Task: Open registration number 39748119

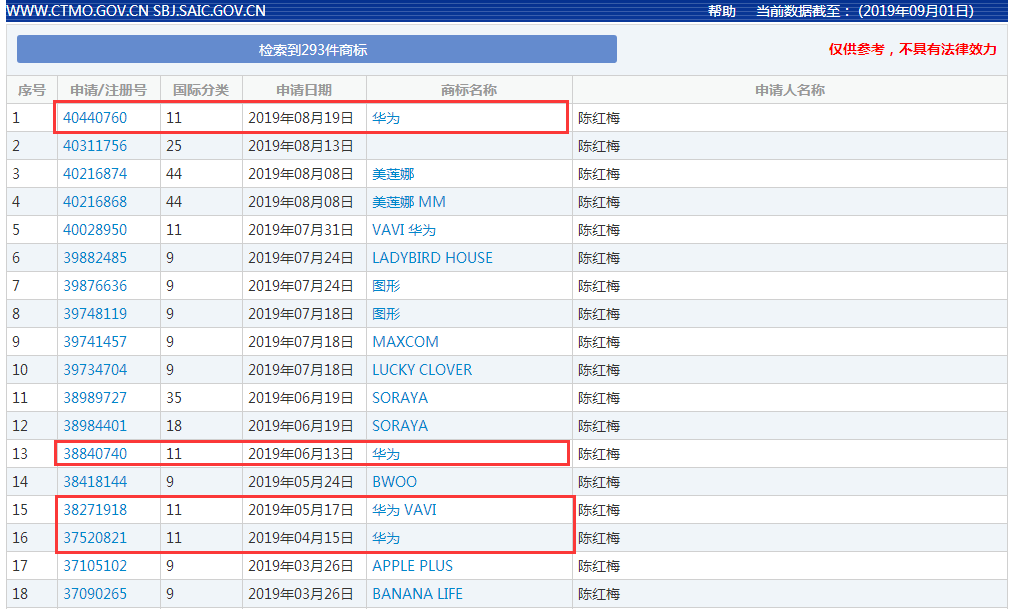Action: 95,314
